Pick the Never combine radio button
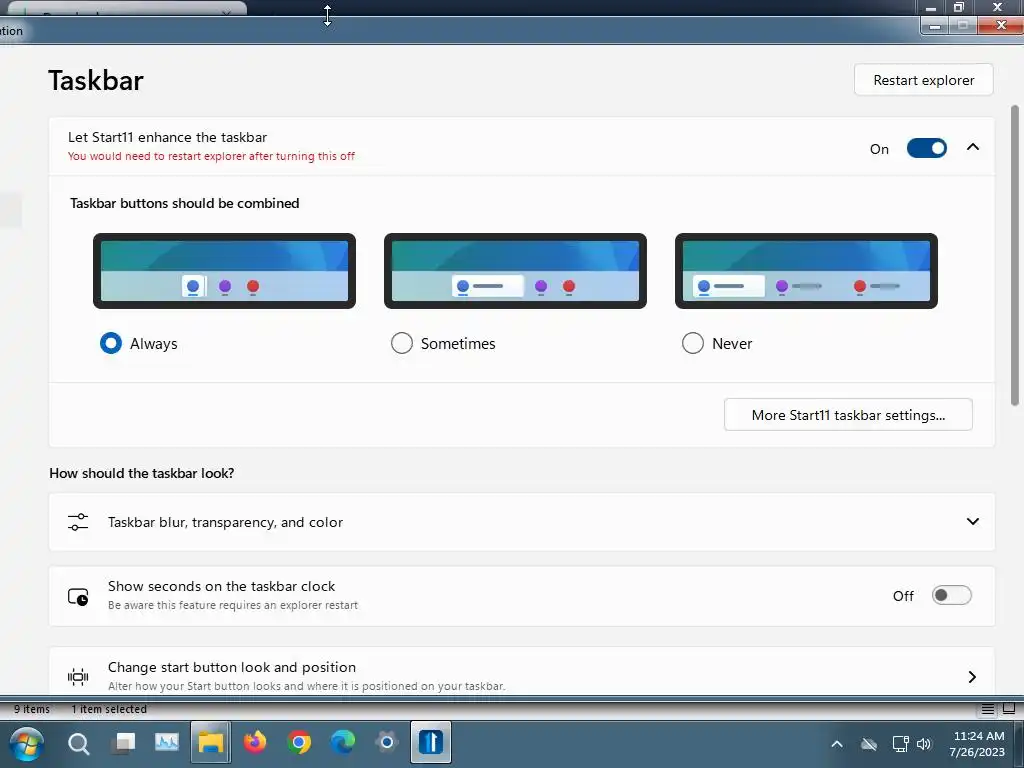This screenshot has height=768, width=1024. 693,343
